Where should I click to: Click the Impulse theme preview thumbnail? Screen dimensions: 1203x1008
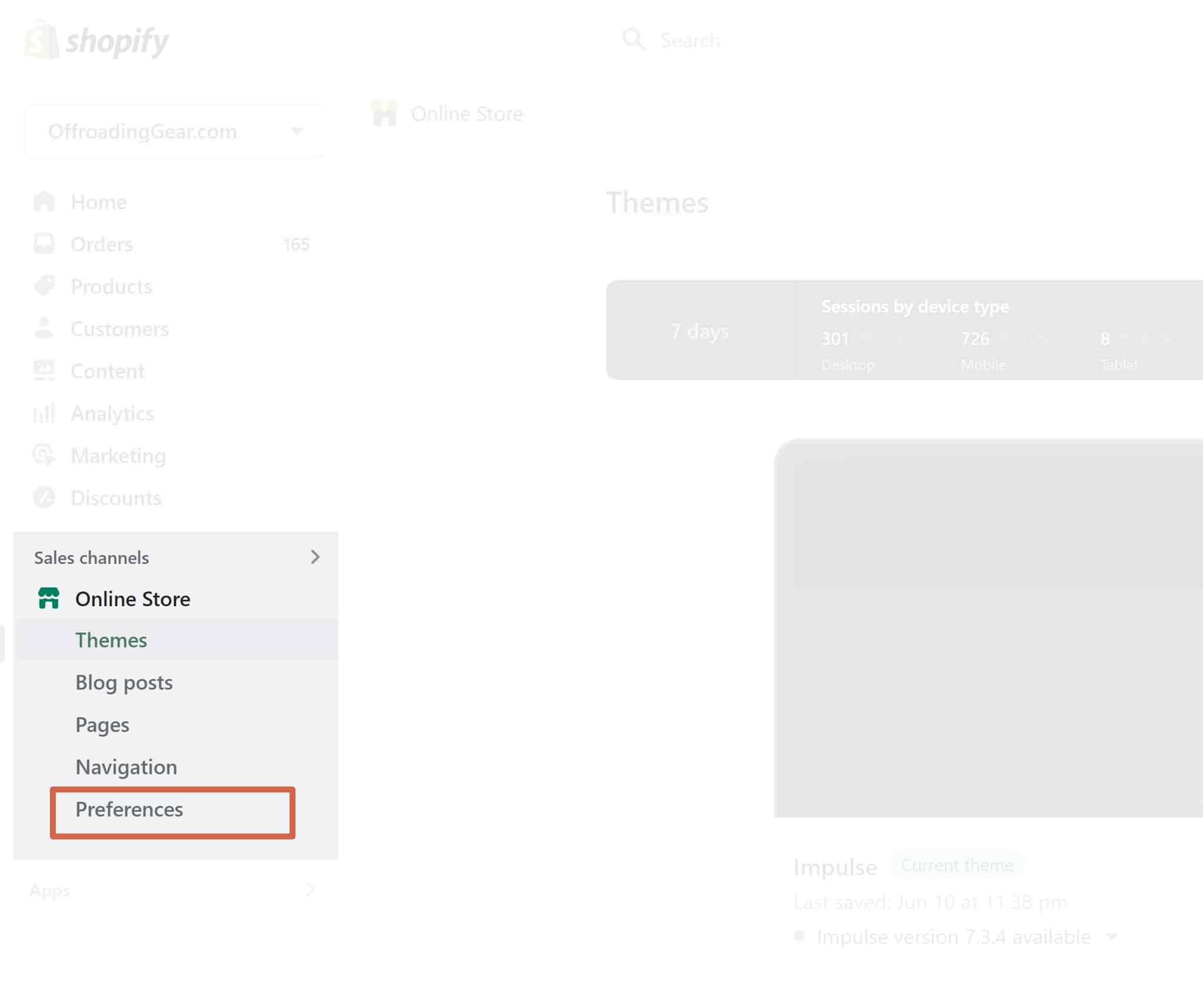989,628
